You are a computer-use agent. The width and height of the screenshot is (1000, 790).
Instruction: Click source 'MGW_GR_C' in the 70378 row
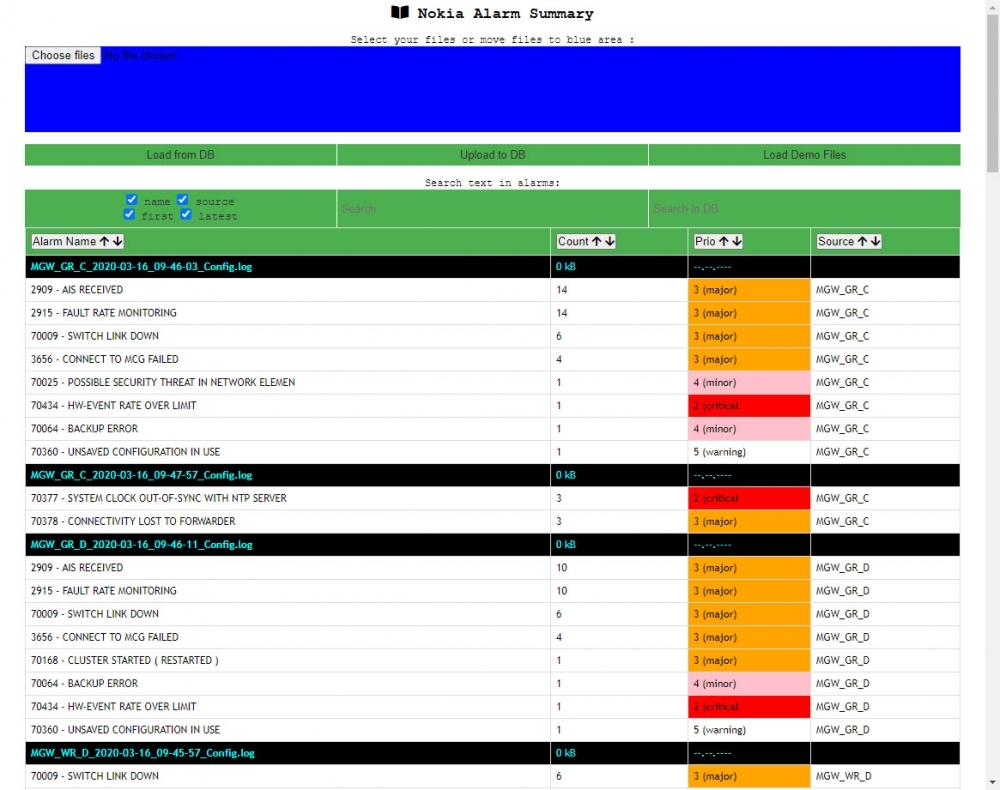(x=842, y=522)
